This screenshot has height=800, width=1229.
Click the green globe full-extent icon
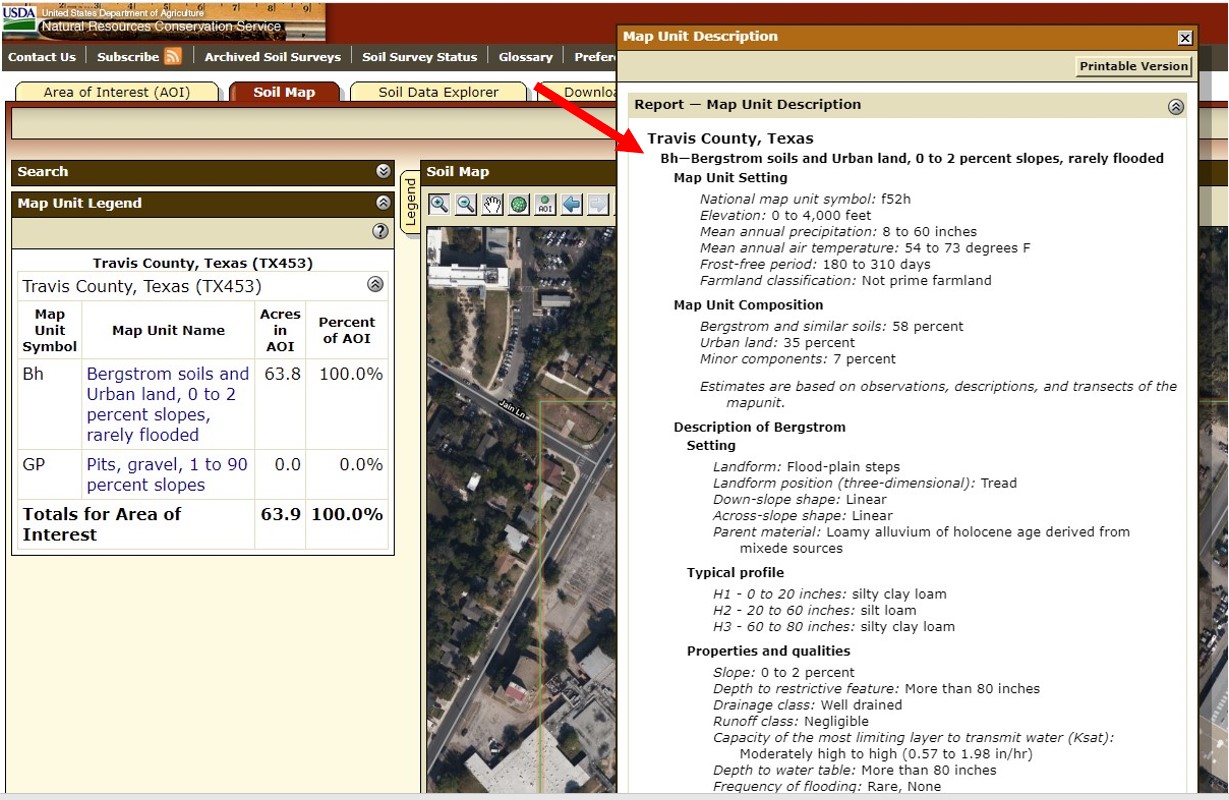tap(519, 204)
